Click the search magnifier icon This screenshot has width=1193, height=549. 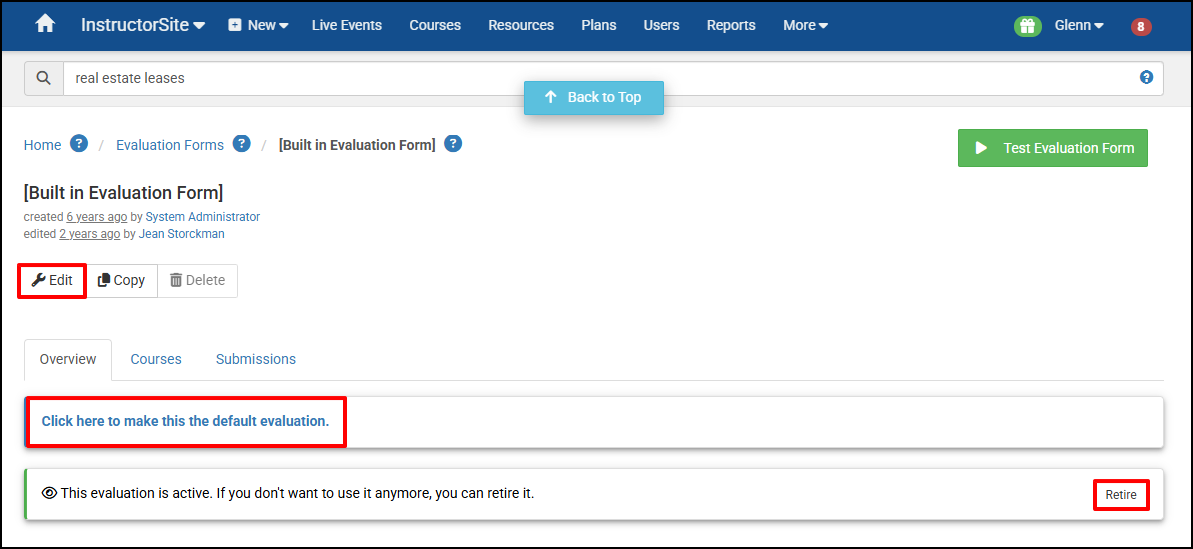tap(44, 78)
